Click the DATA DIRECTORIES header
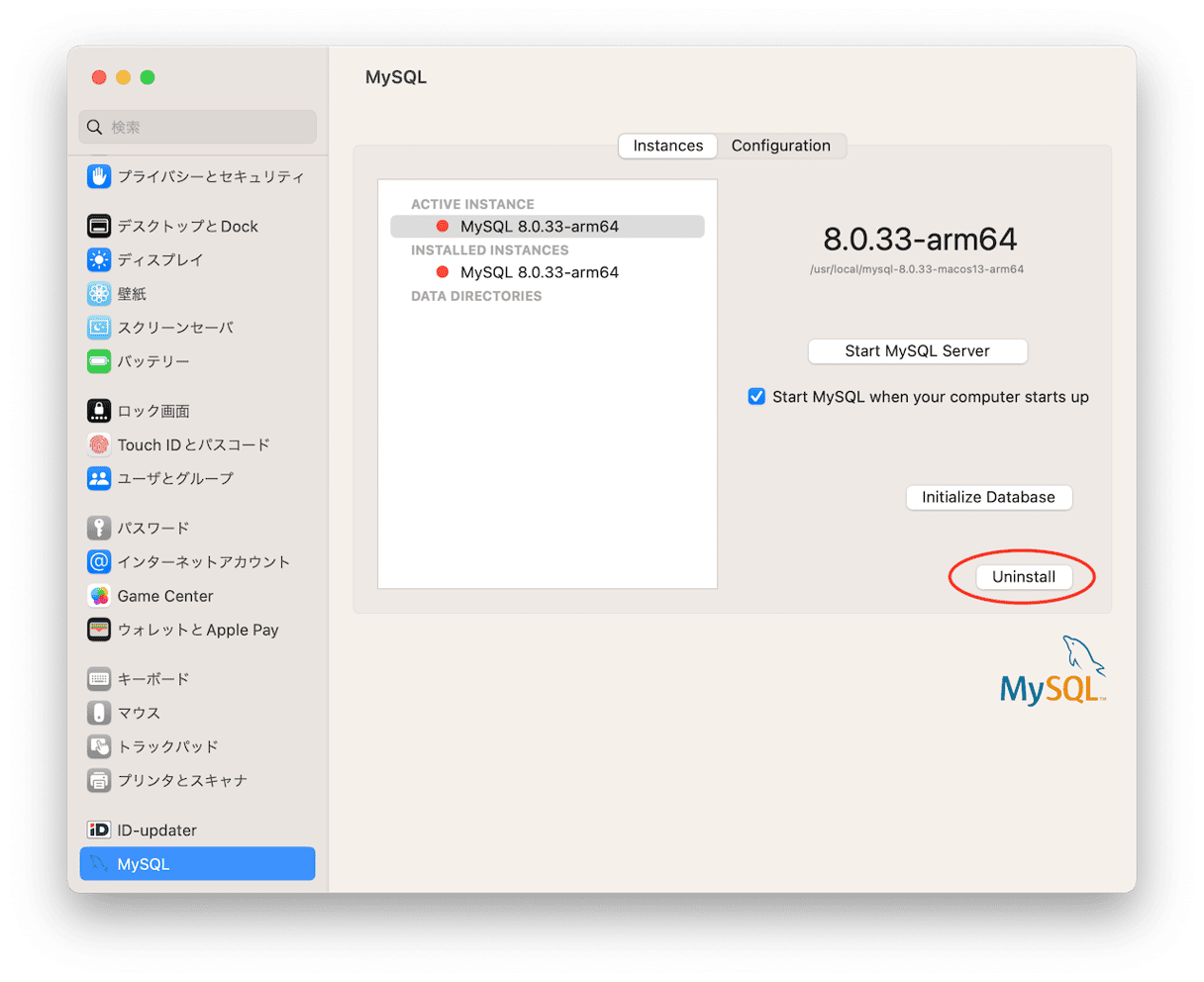Image resolution: width=1204 pixels, height=982 pixels. pyautogui.click(x=476, y=296)
